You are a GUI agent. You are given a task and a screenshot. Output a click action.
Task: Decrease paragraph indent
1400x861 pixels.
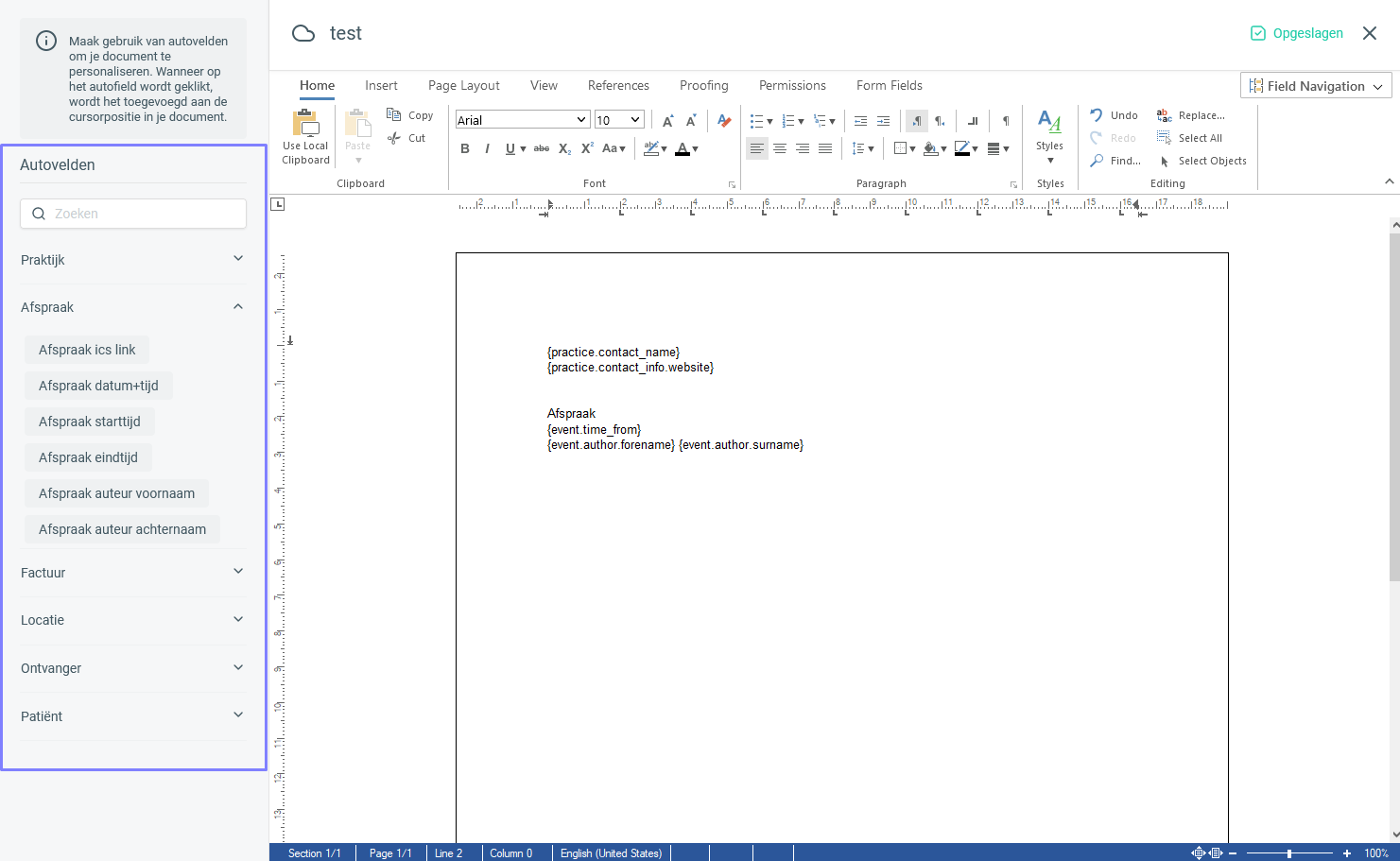860,121
